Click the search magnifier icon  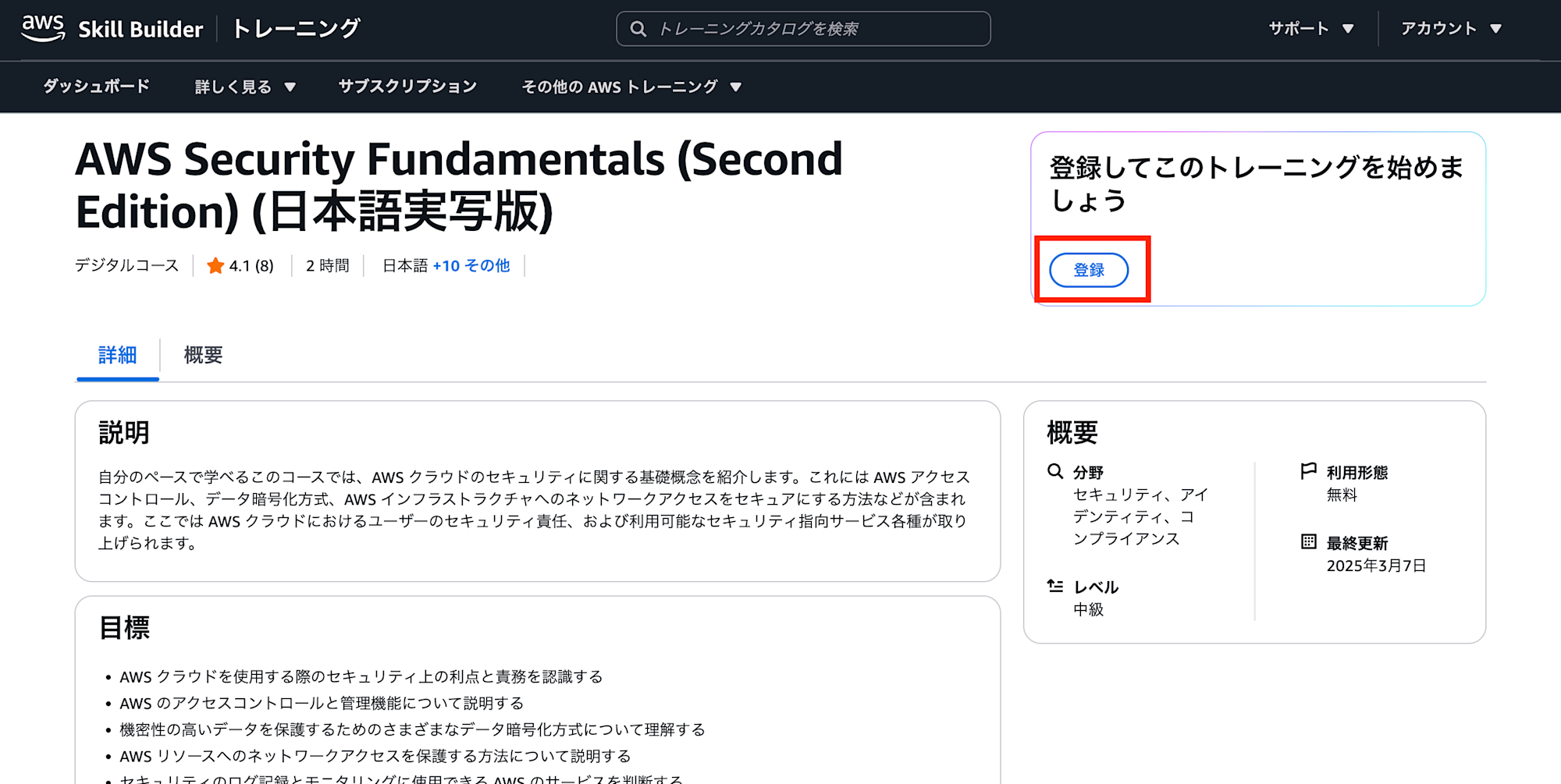pyautogui.click(x=638, y=29)
